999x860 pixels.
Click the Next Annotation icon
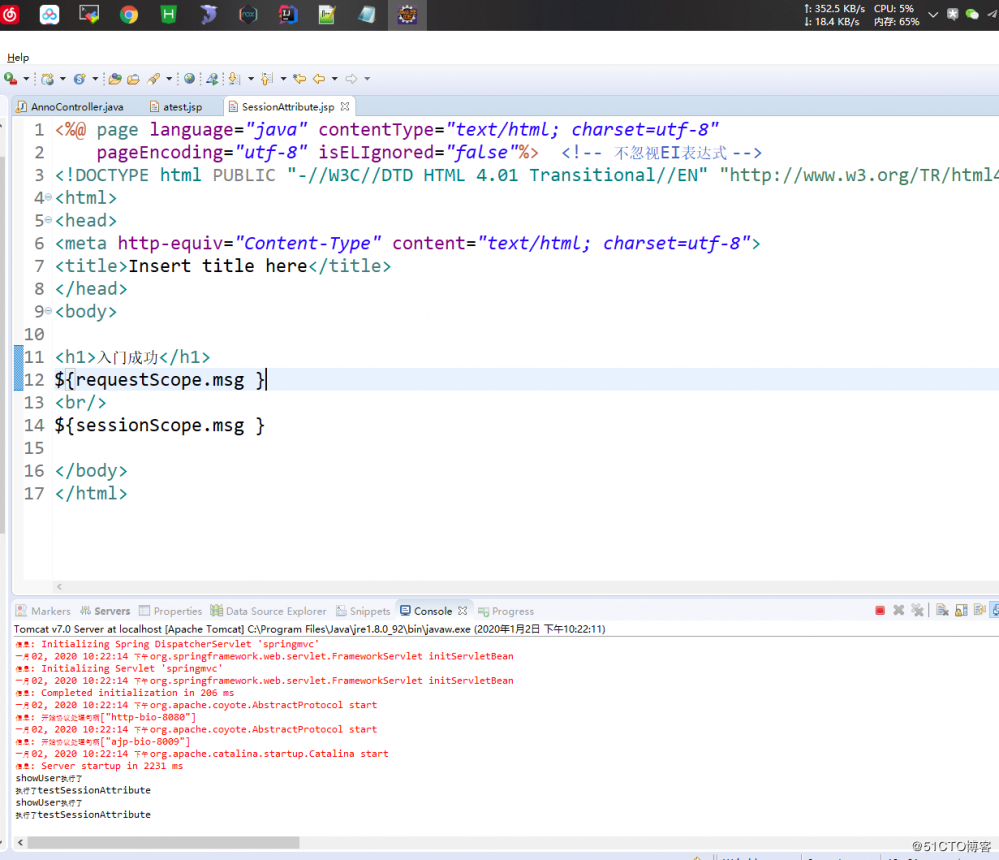234,78
